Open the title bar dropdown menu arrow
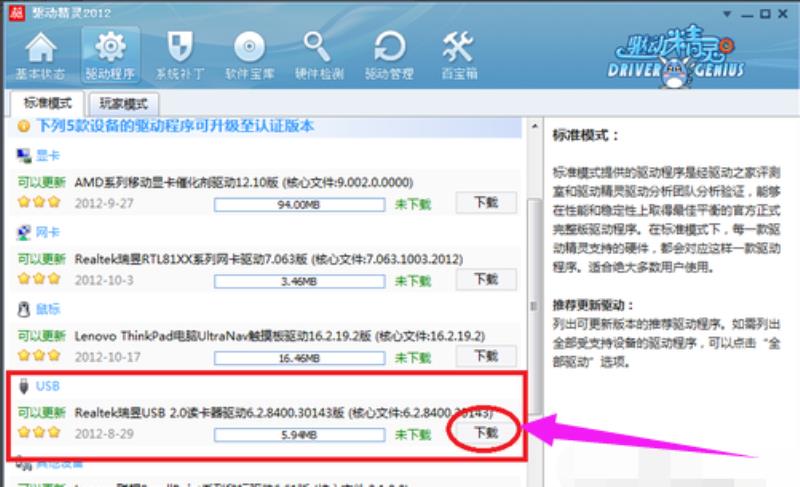 [727, 14]
